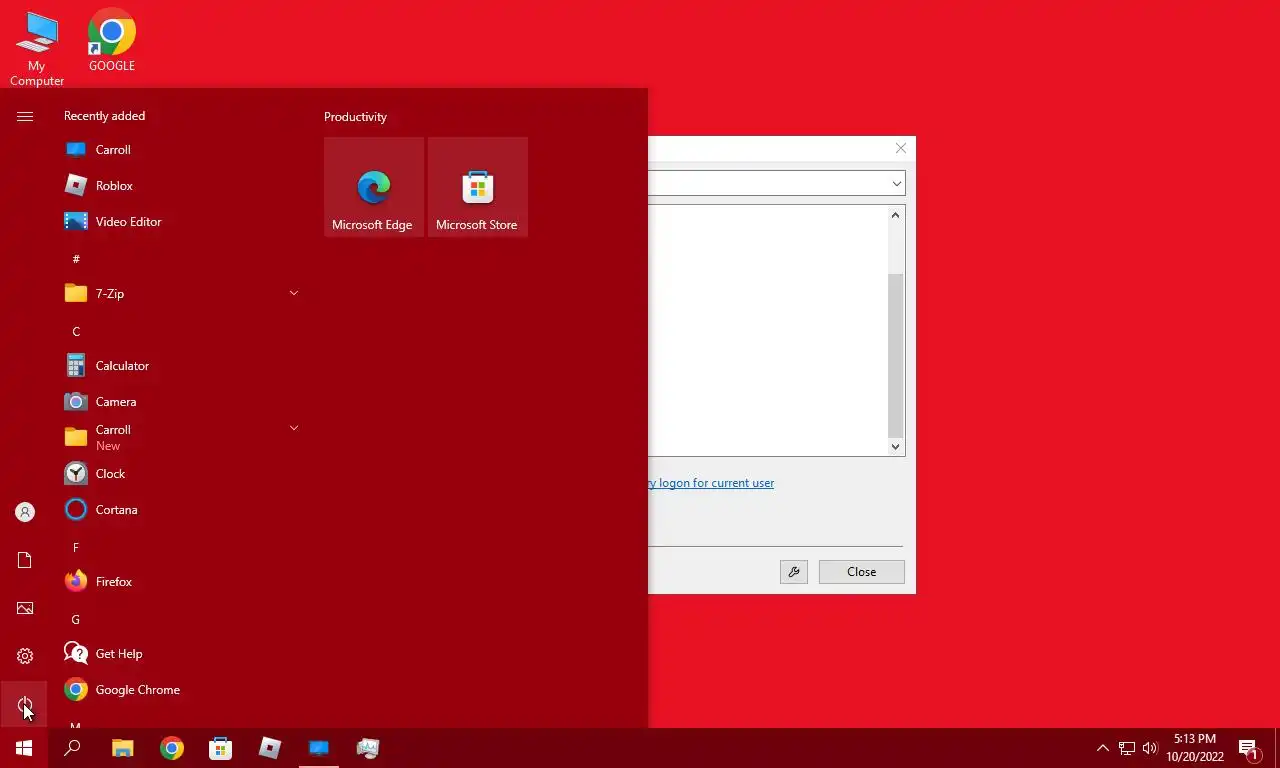Open taskbar Search magnifier
This screenshot has width=1280, height=768.
click(72, 748)
